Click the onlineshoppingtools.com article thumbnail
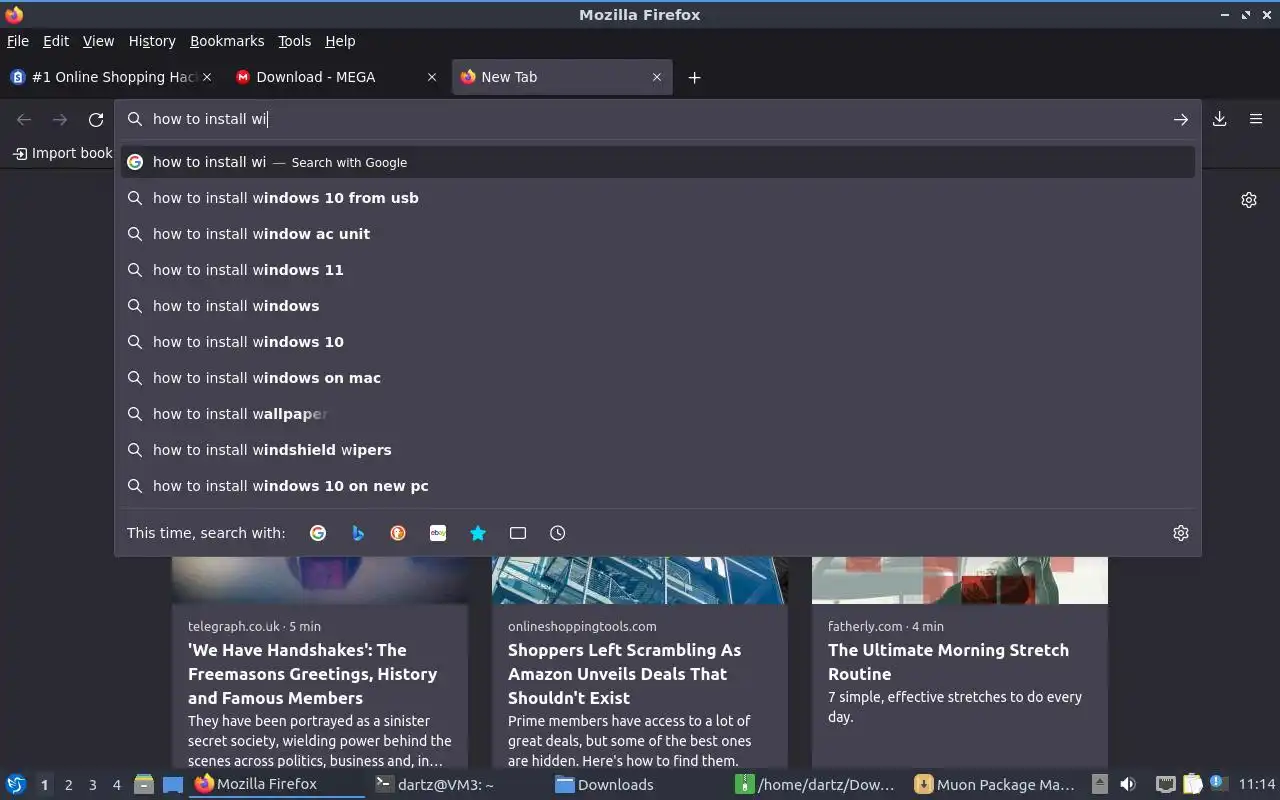The height and width of the screenshot is (800, 1280). pos(640,580)
